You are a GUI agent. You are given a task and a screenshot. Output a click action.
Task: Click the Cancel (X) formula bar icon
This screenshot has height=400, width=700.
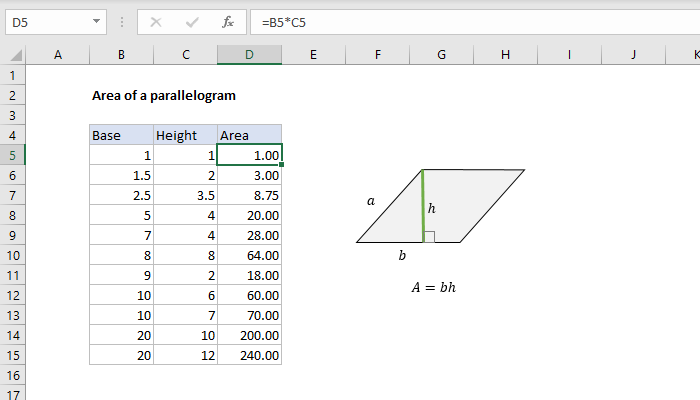(156, 22)
